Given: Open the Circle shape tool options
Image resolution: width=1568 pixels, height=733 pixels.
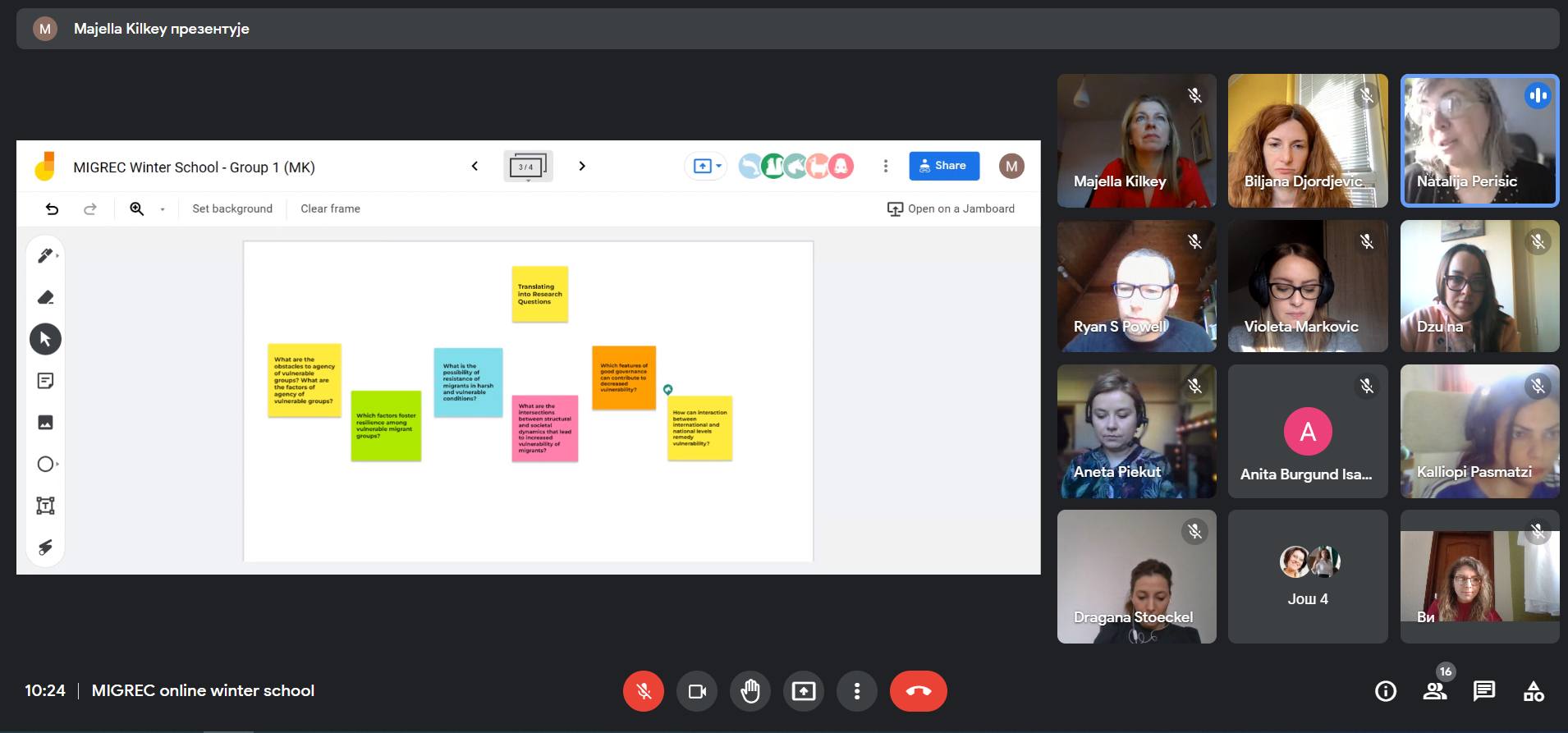Looking at the screenshot, I should coord(47,465).
